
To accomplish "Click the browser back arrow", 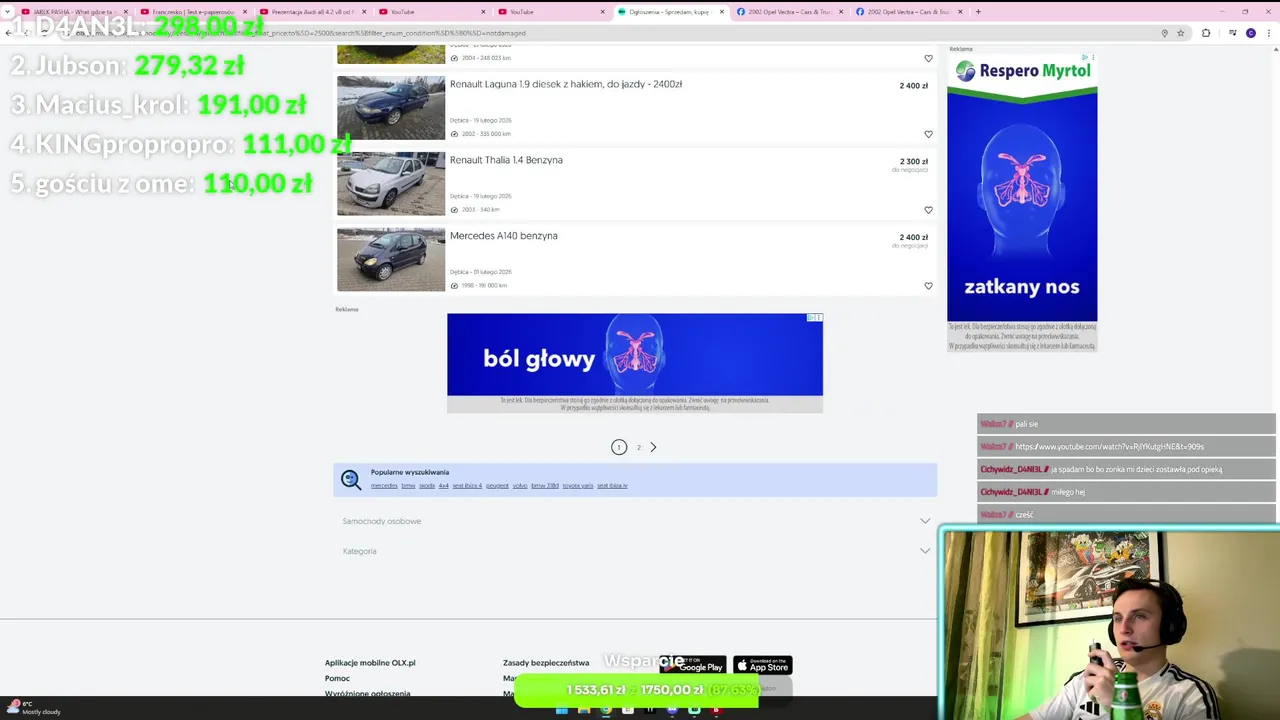I will tap(8, 33).
